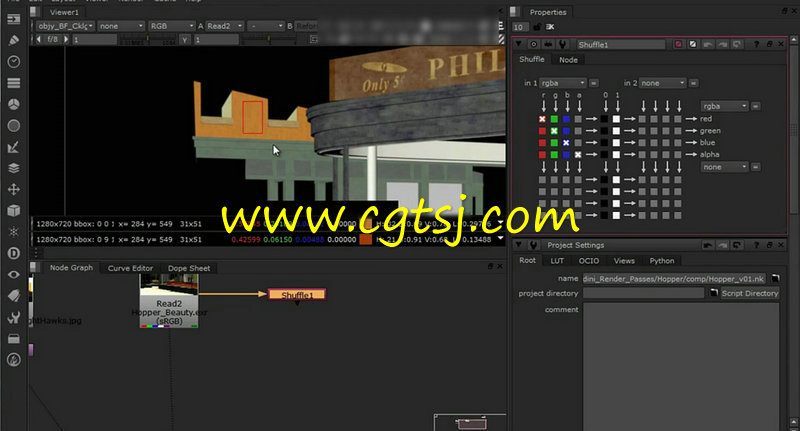
Task: Click the Y gamma toggle button in viewer
Action: 185,39
